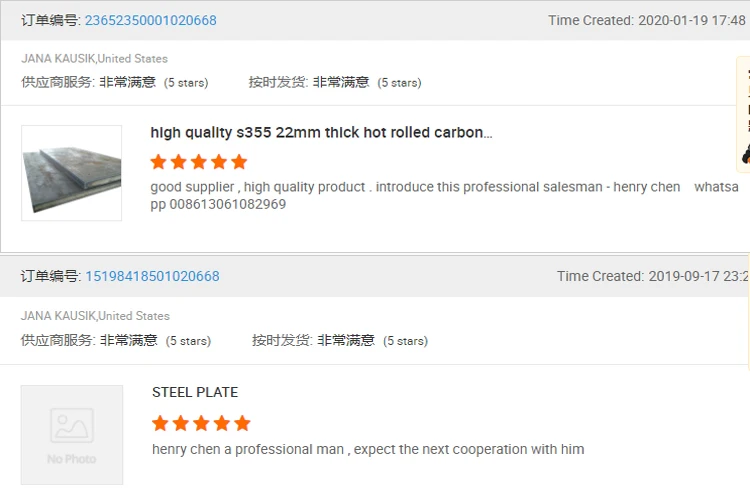Click second star of STEEL PLATE review

181,423
